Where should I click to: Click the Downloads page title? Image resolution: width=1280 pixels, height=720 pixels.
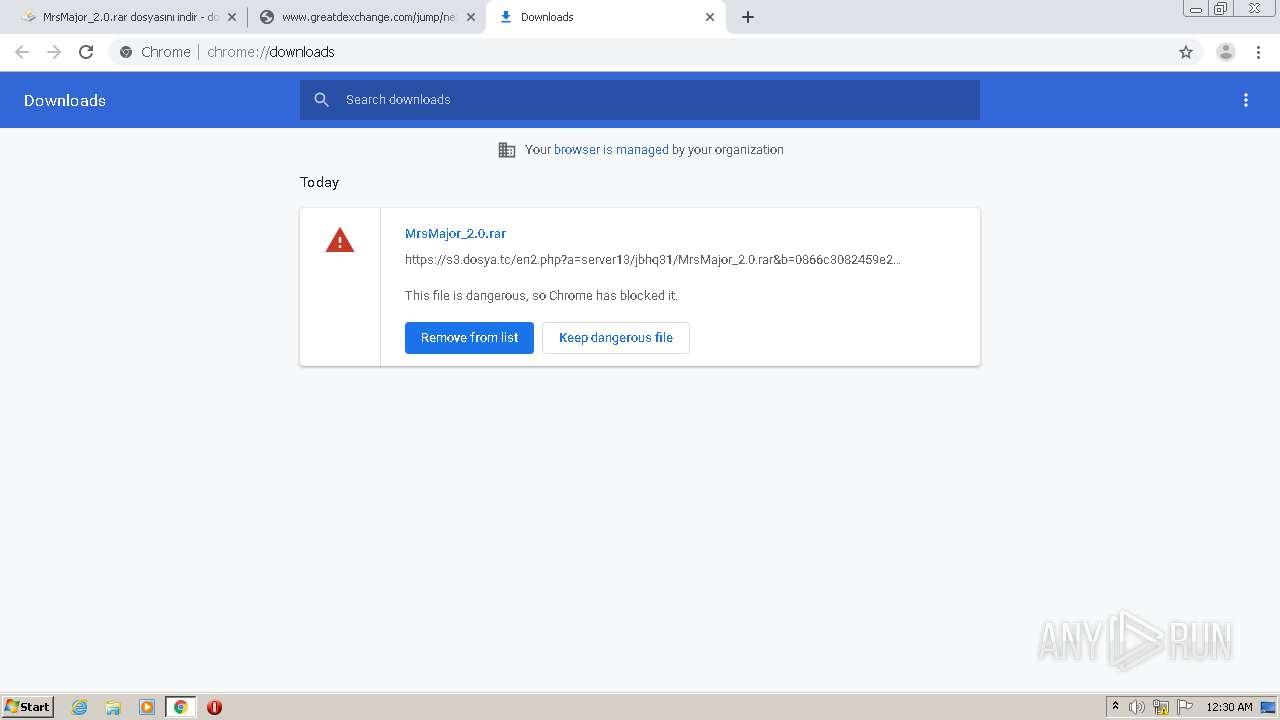tap(65, 100)
